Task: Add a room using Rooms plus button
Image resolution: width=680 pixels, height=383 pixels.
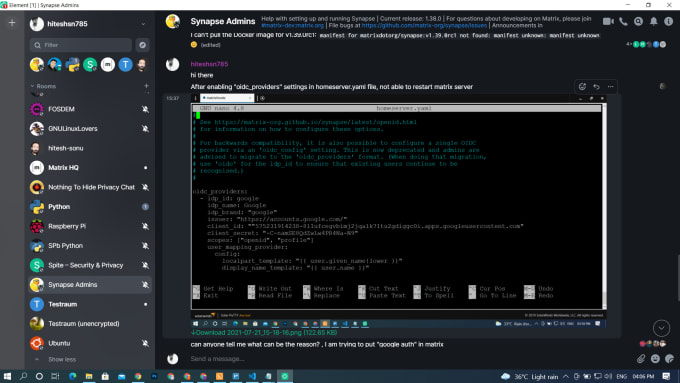Action: click(146, 86)
